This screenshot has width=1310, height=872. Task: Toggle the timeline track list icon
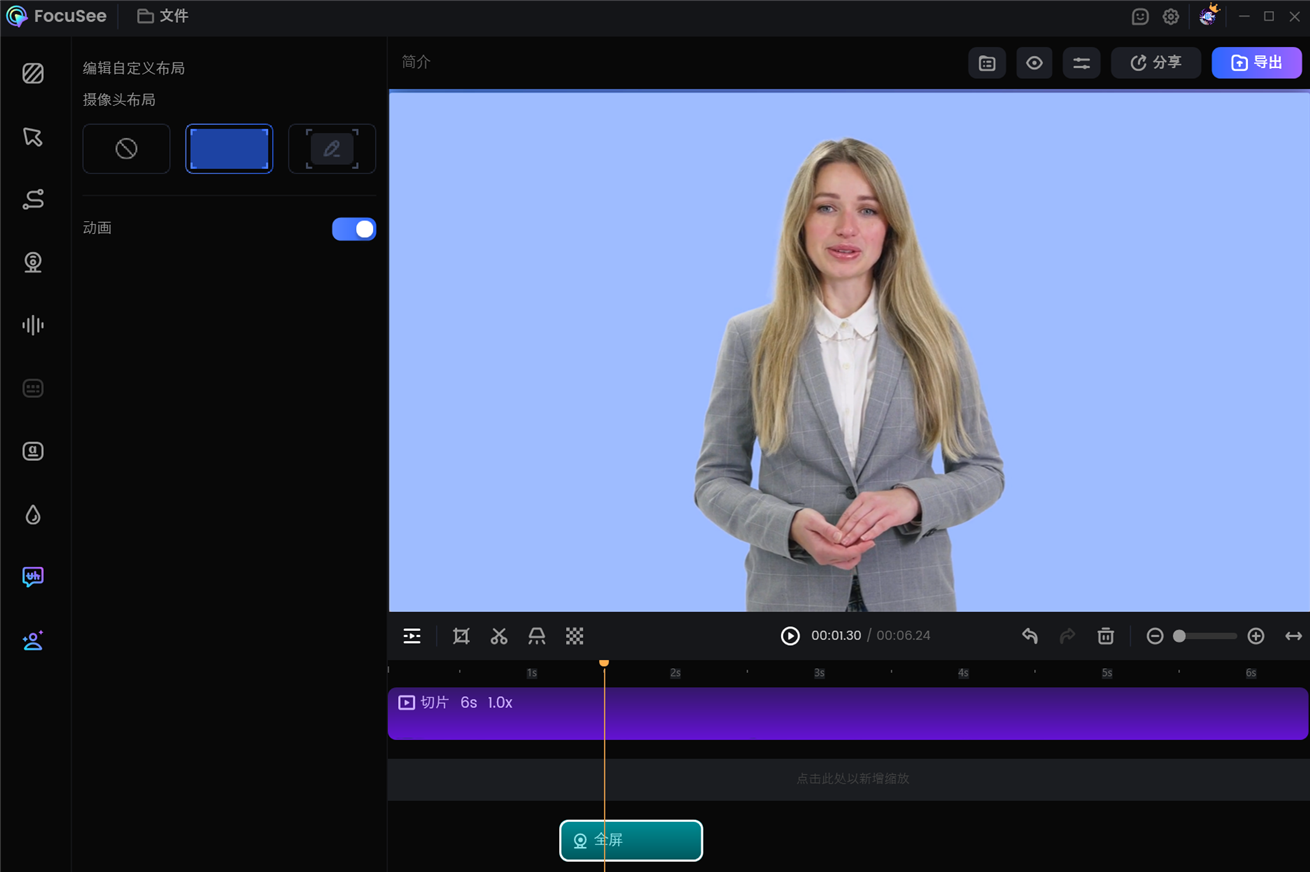click(412, 636)
